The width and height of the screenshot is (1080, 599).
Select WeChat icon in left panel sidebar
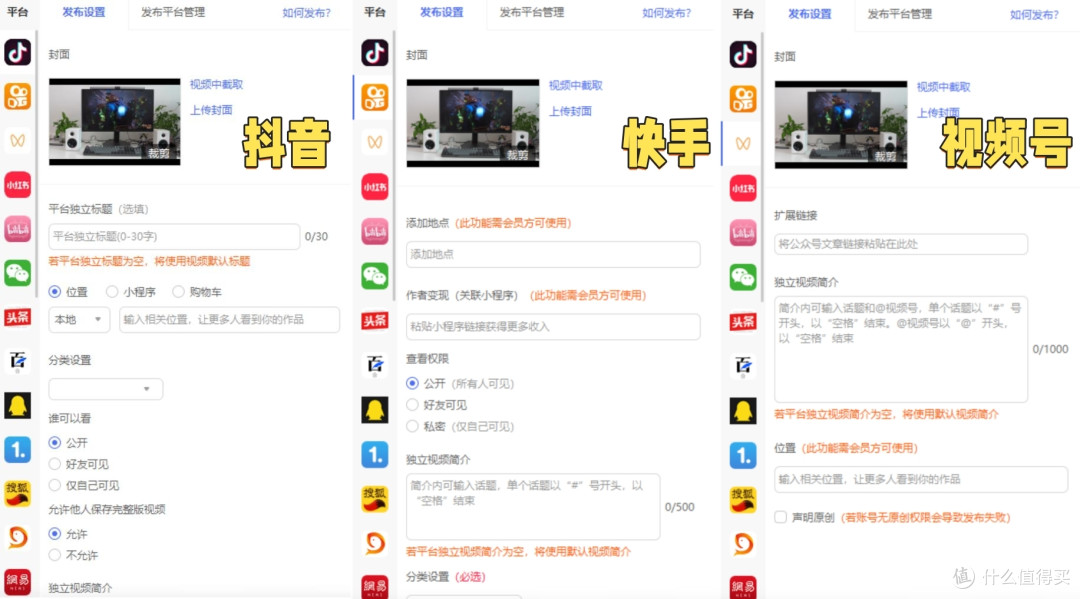tap(18, 273)
